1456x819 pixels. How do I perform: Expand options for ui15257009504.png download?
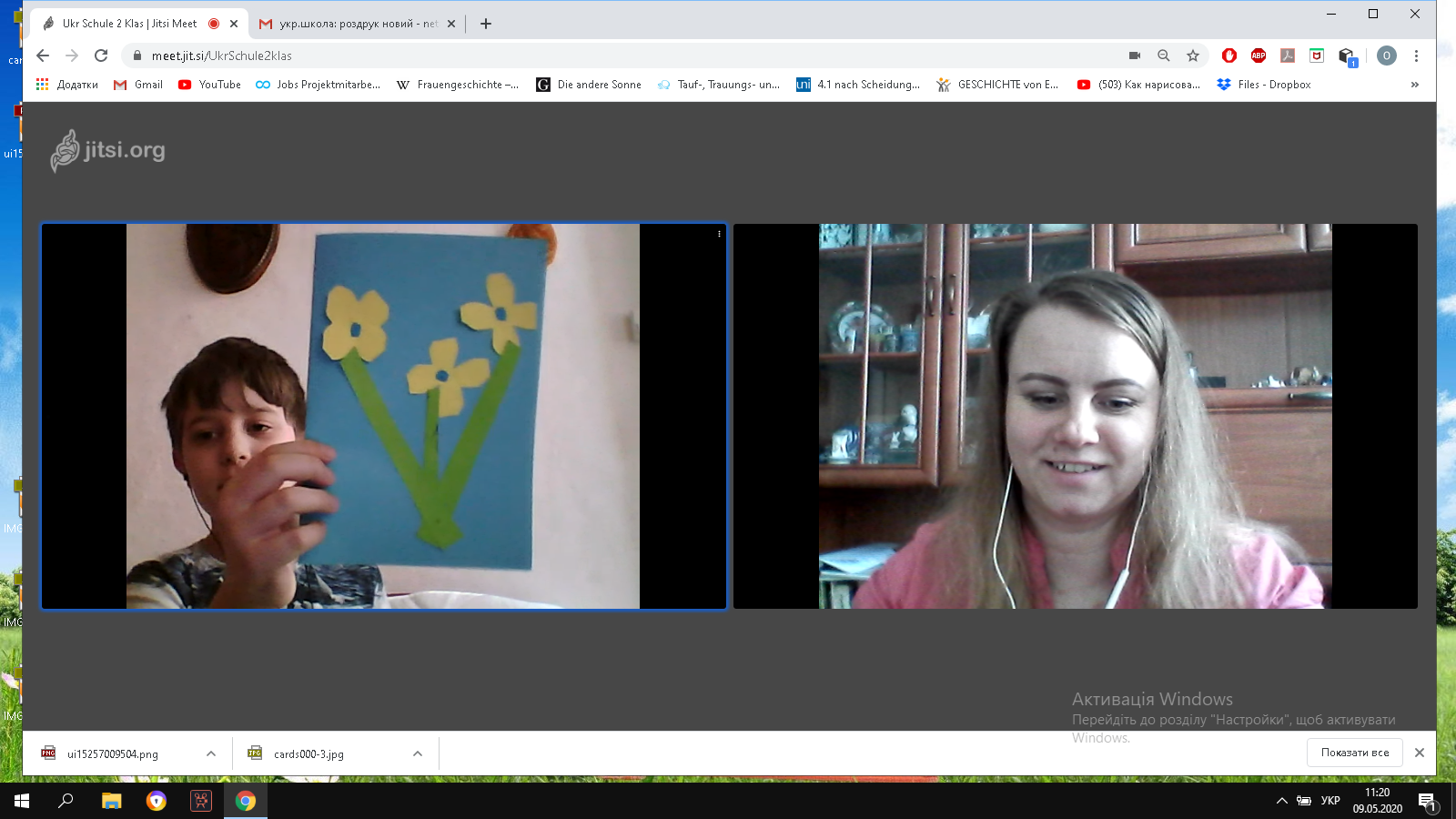[211, 753]
